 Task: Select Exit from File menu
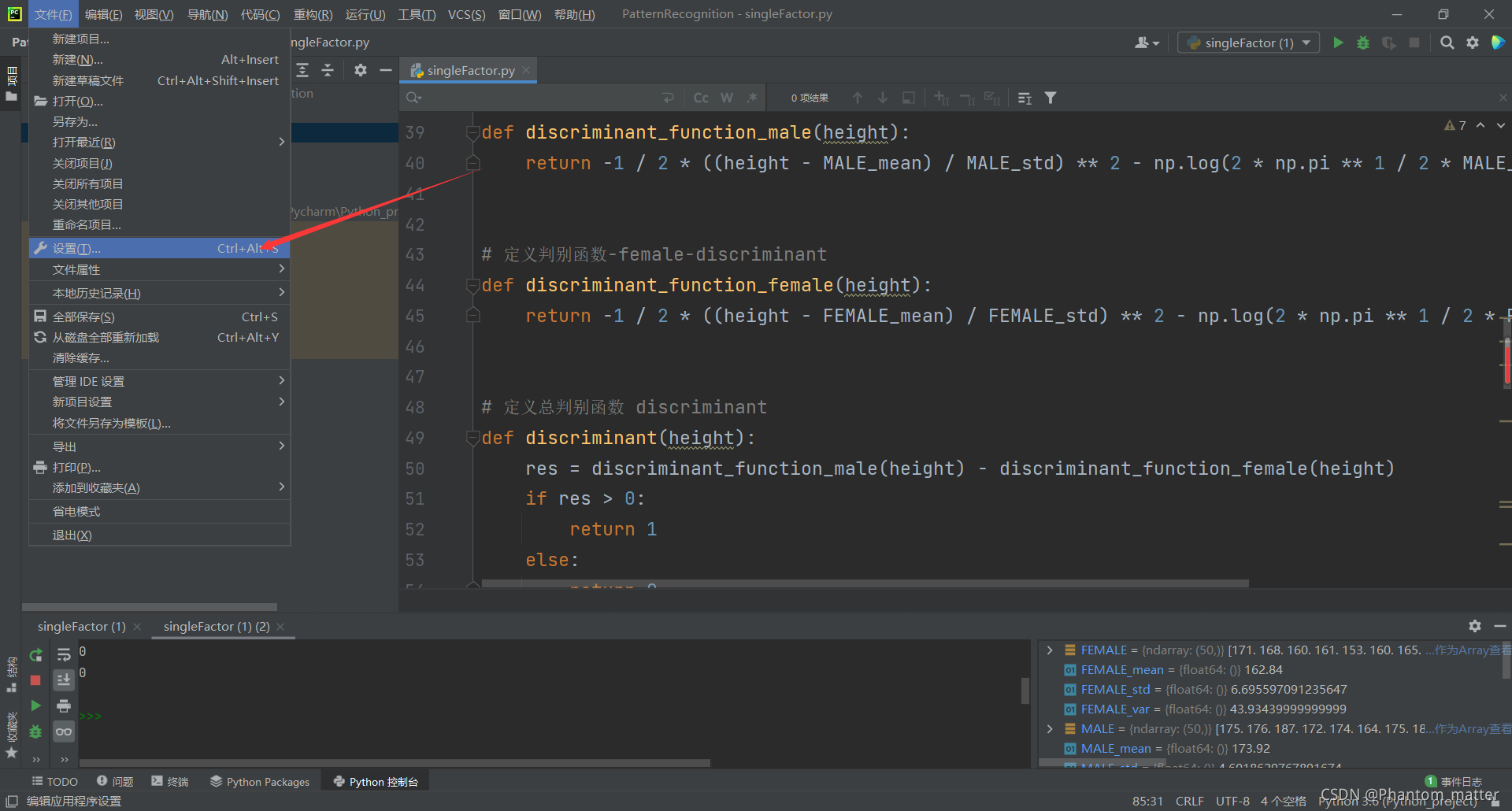tap(160, 535)
